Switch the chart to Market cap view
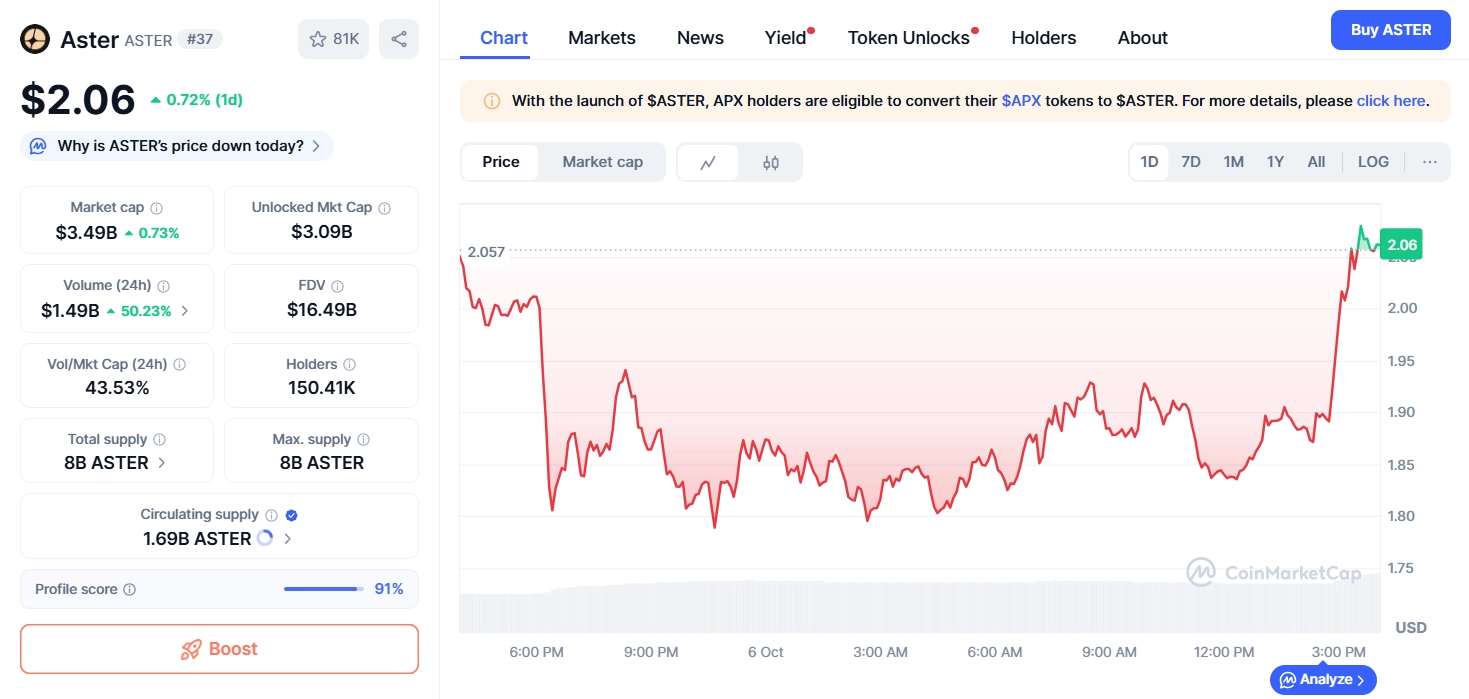The height and width of the screenshot is (699, 1469). click(602, 161)
